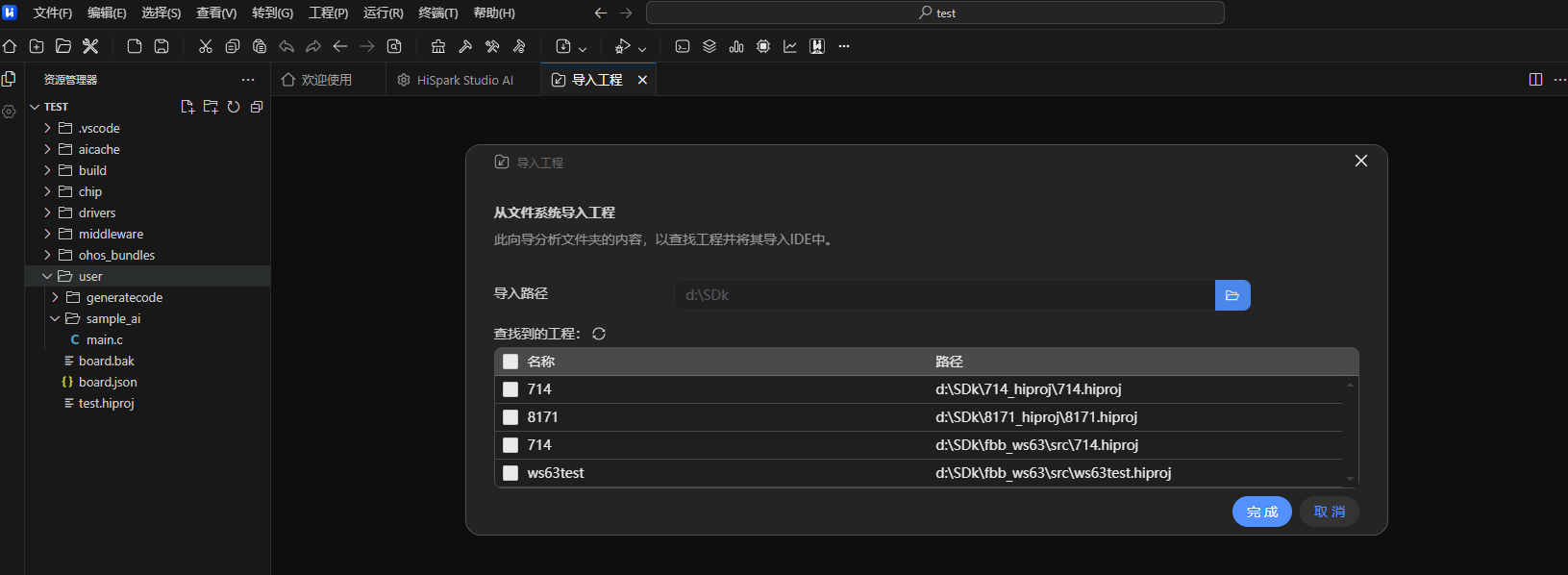Check the ws63test project checkbox
Screen dimensions: 1568x575
pyautogui.click(x=510, y=473)
